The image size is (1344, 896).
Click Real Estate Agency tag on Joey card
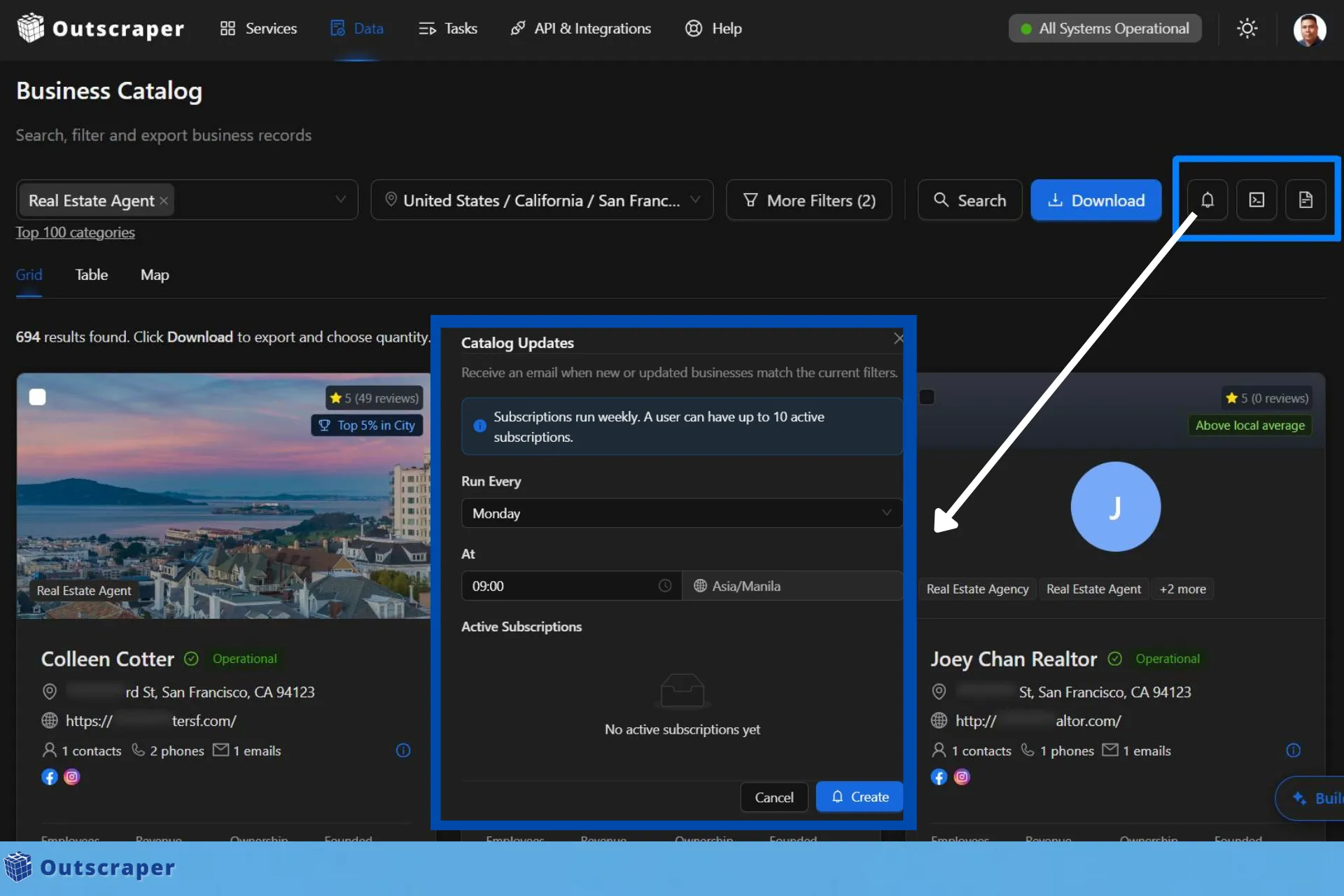tap(977, 589)
